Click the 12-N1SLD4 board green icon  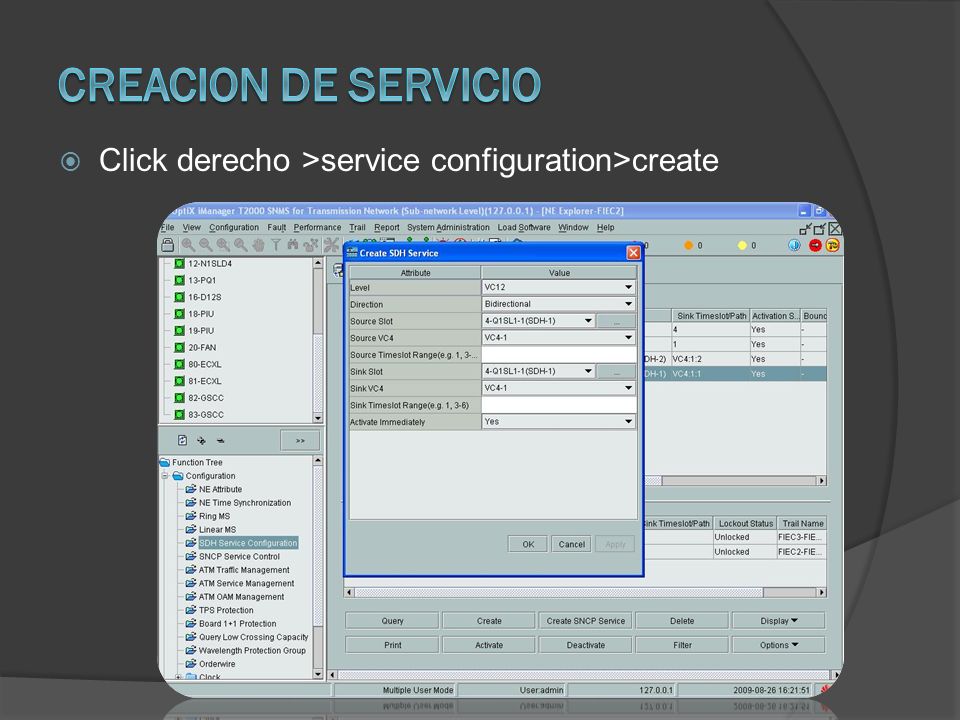tap(179, 263)
